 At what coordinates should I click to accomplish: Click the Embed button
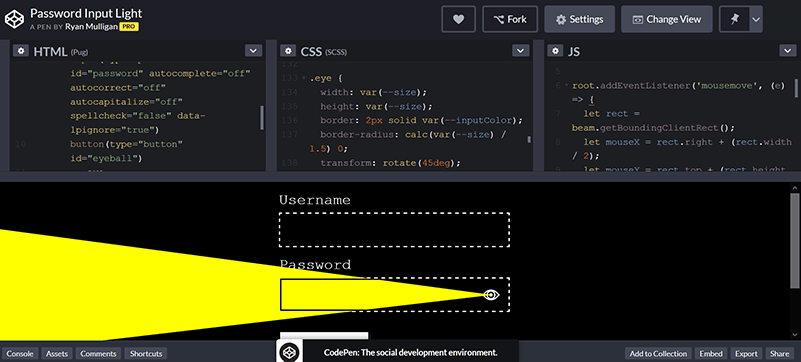click(x=711, y=353)
